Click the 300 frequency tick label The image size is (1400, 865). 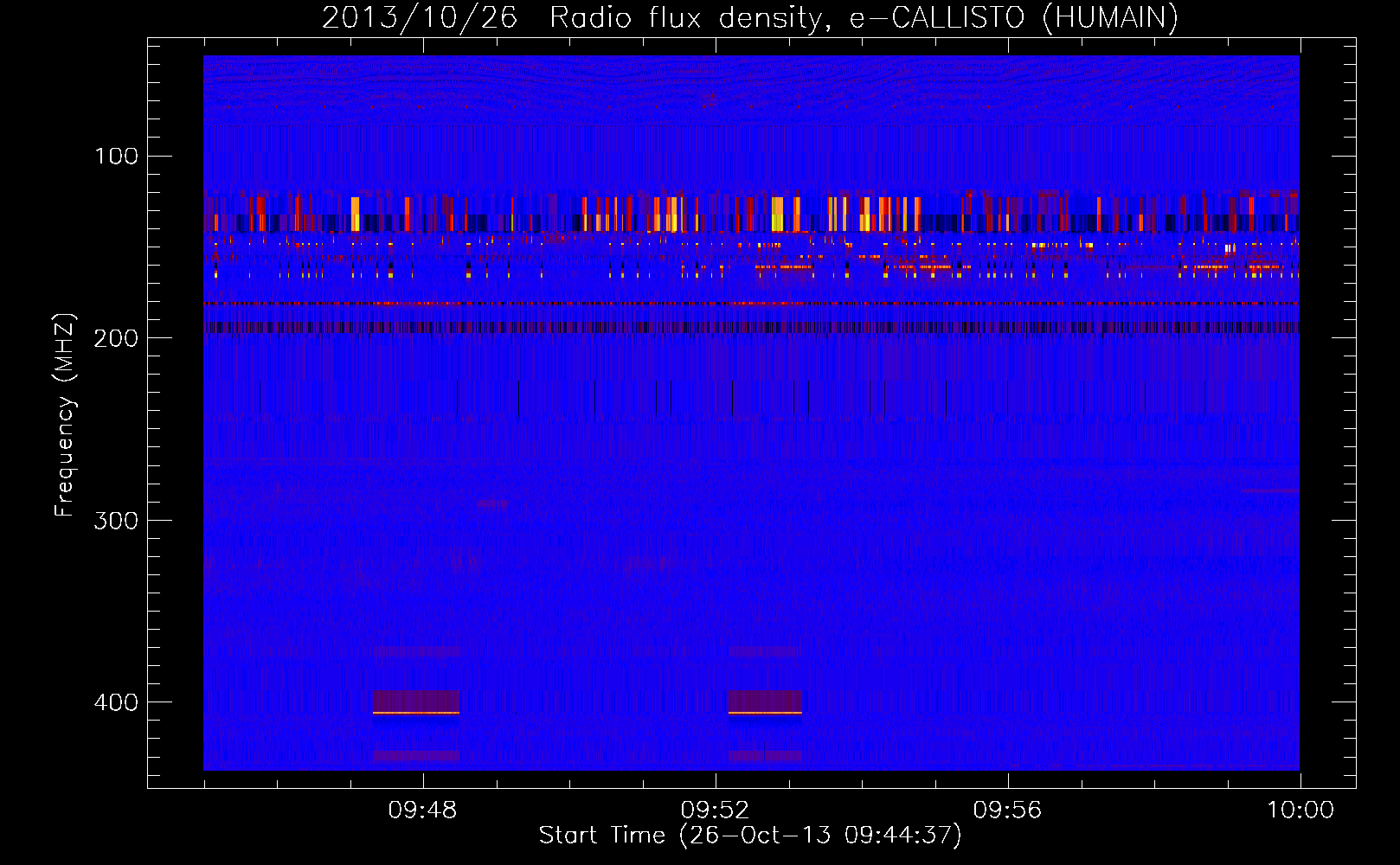click(117, 520)
